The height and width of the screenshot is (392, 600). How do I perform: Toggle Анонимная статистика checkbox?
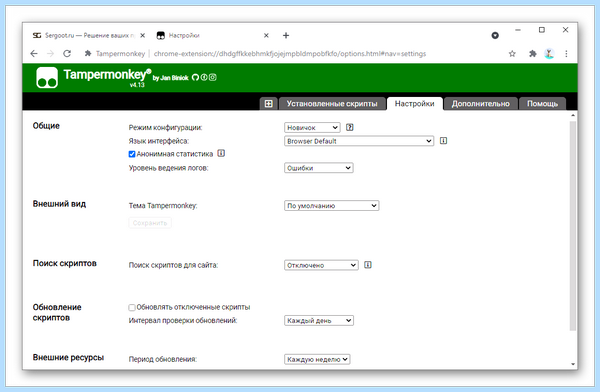pyautogui.click(x=132, y=154)
